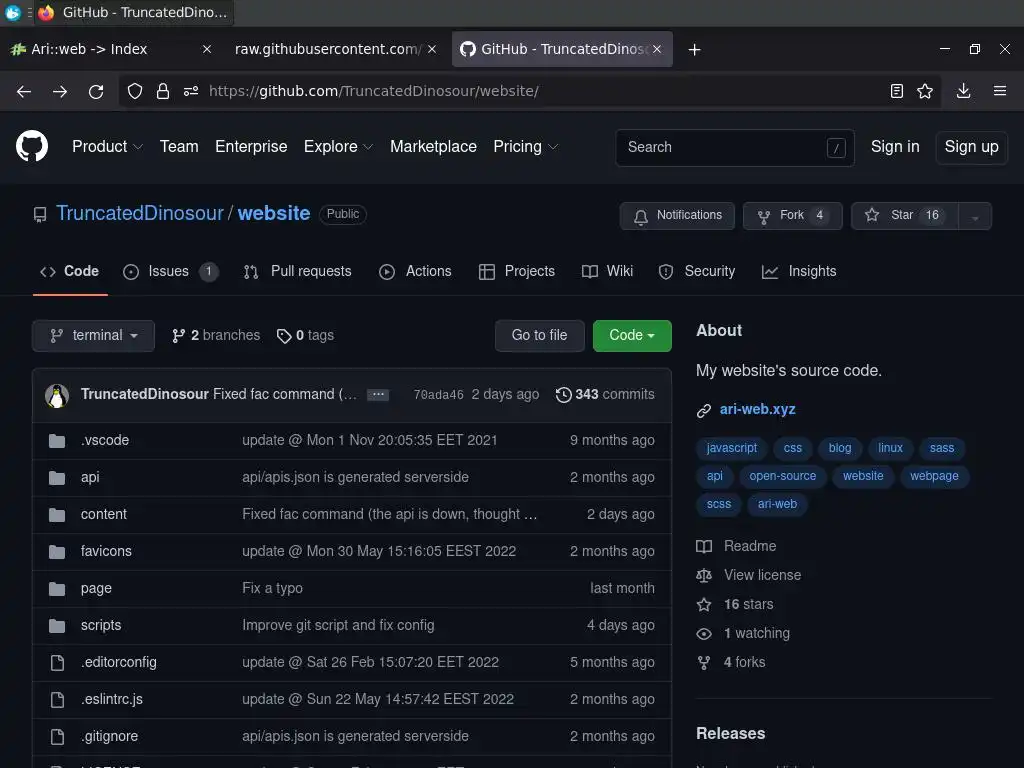Switch to the Issues tab

[170, 271]
